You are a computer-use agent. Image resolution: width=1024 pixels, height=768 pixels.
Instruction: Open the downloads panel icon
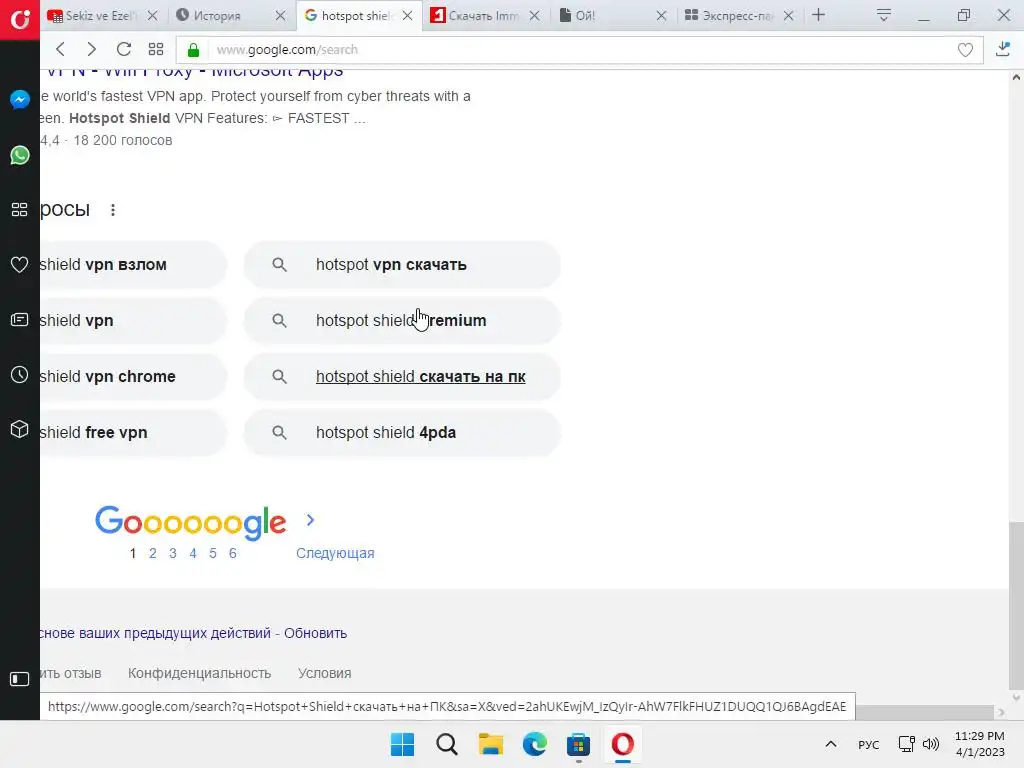(1003, 49)
